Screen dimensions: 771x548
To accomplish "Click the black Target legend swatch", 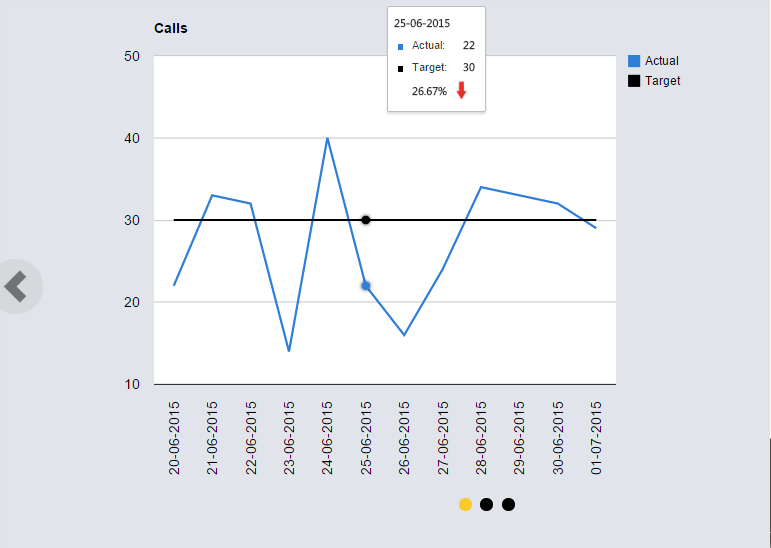I will 634,80.
